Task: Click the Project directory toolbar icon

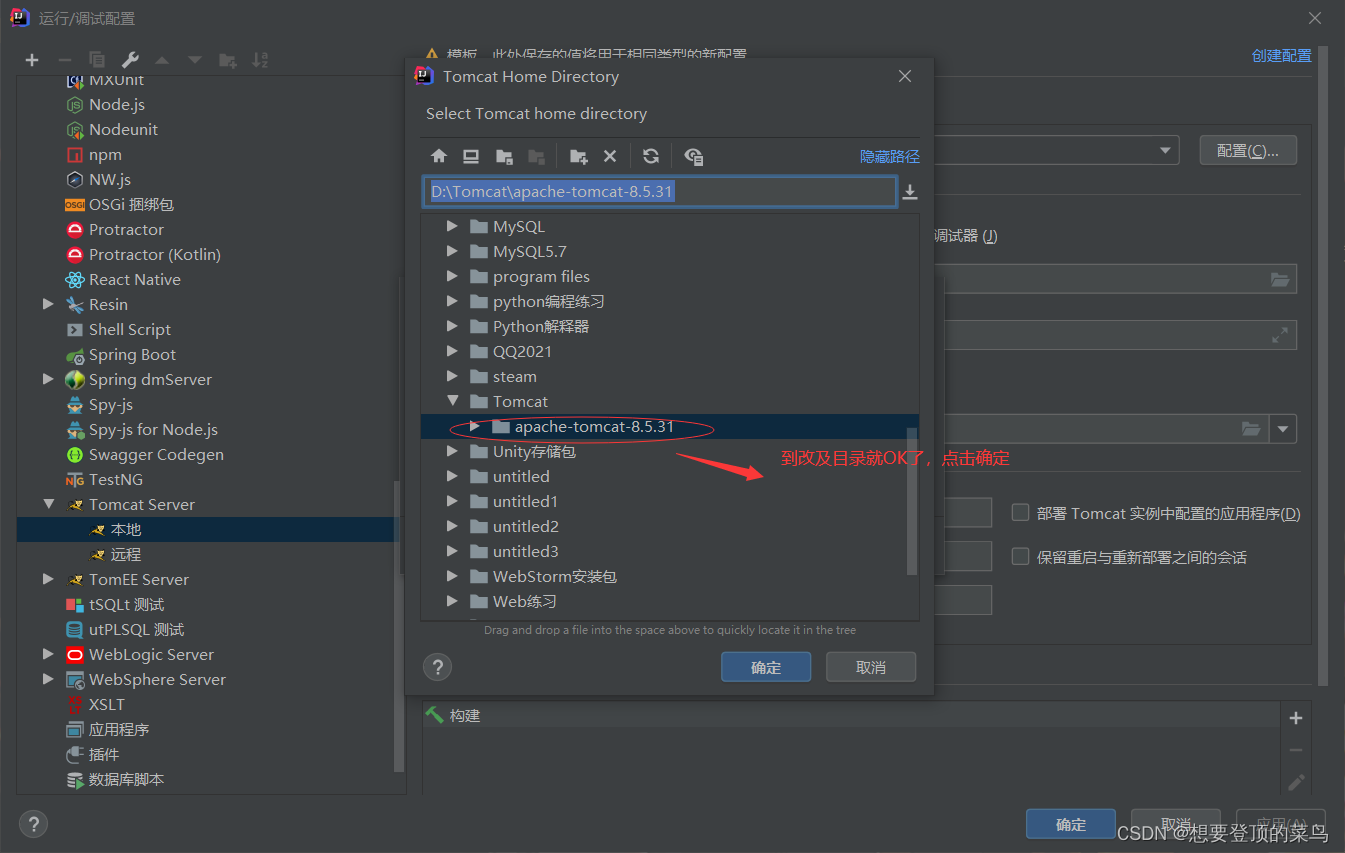Action: click(x=504, y=156)
